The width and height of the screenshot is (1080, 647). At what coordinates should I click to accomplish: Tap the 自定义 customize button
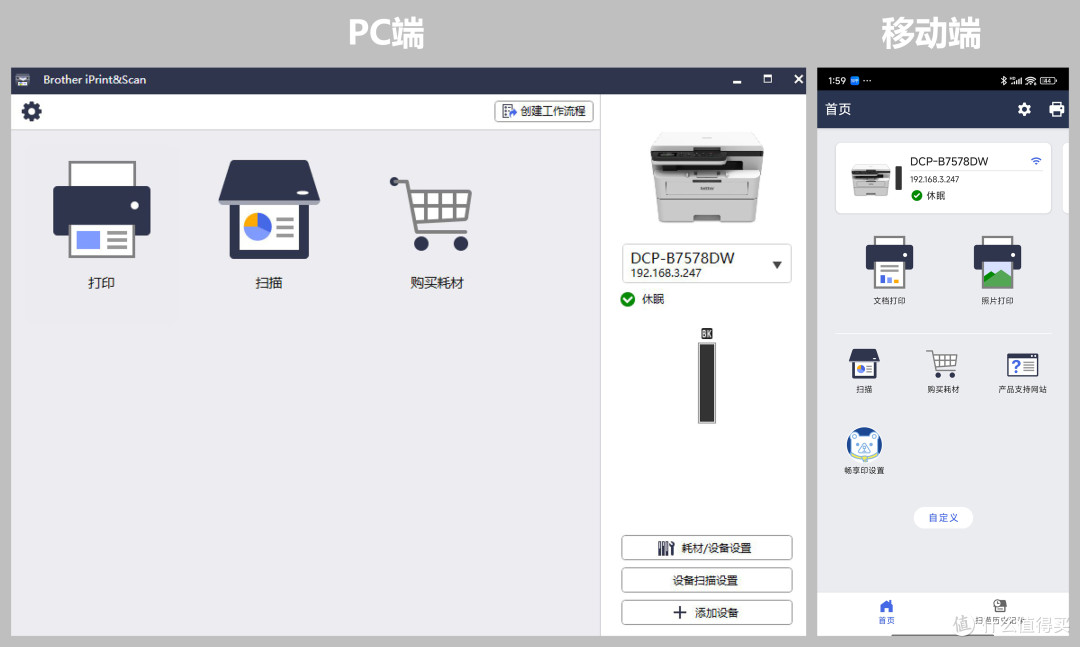943,517
